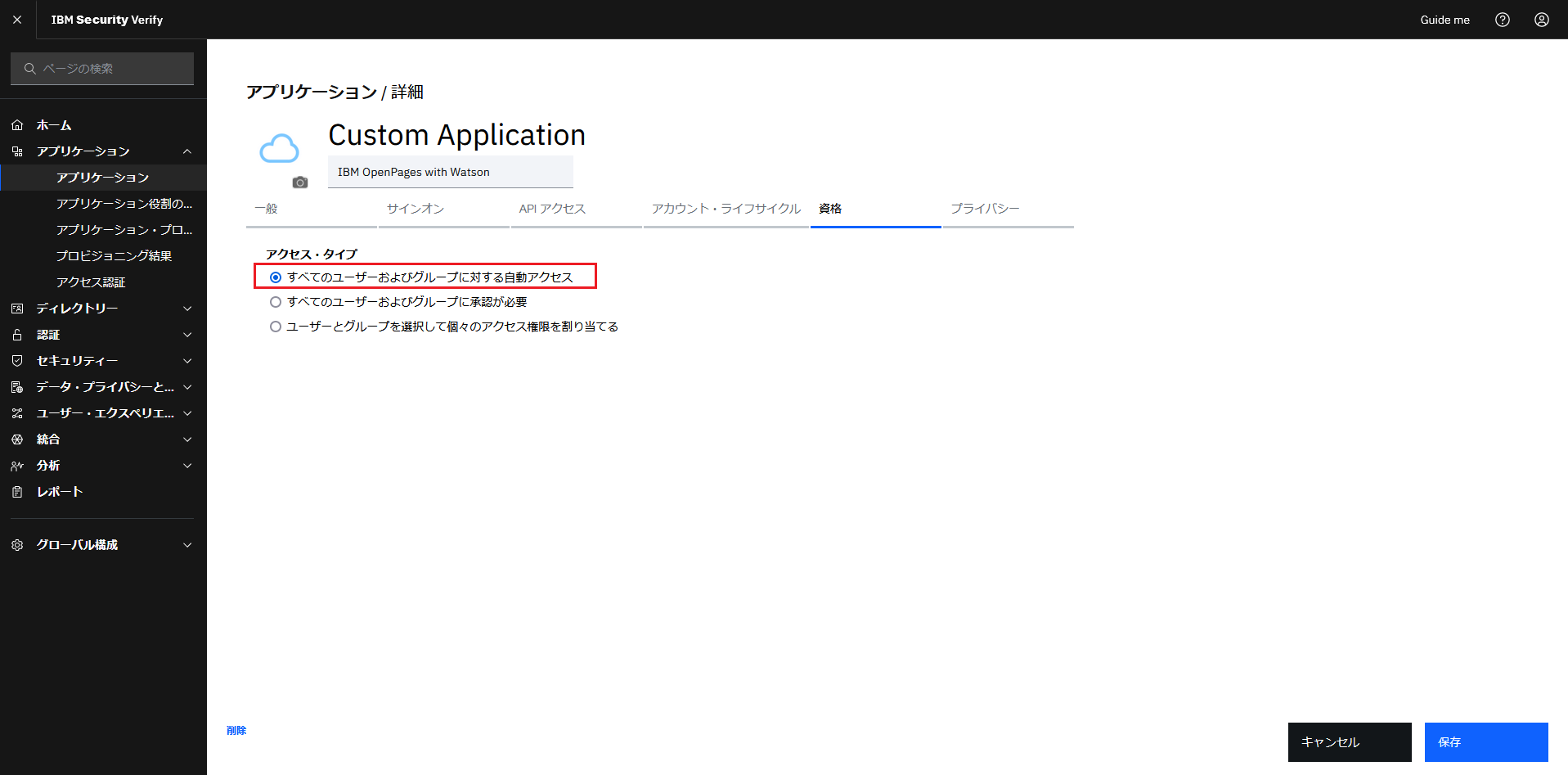Screen dimensions: 1568x775
Task: Expand the ユーザー・エクスペリエンス menu chevron
Action: 187,413
